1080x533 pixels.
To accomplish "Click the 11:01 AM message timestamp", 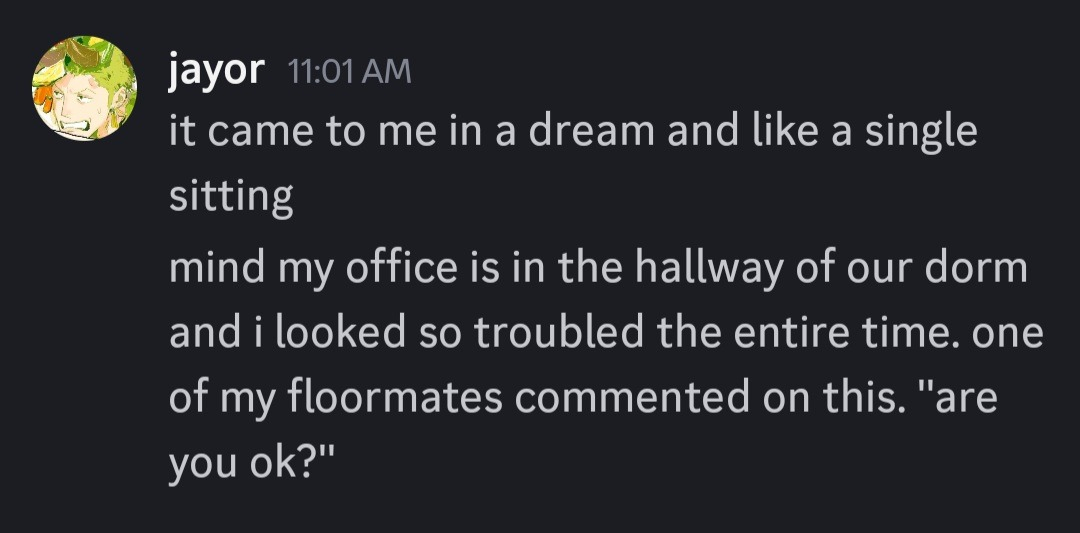I will [349, 71].
